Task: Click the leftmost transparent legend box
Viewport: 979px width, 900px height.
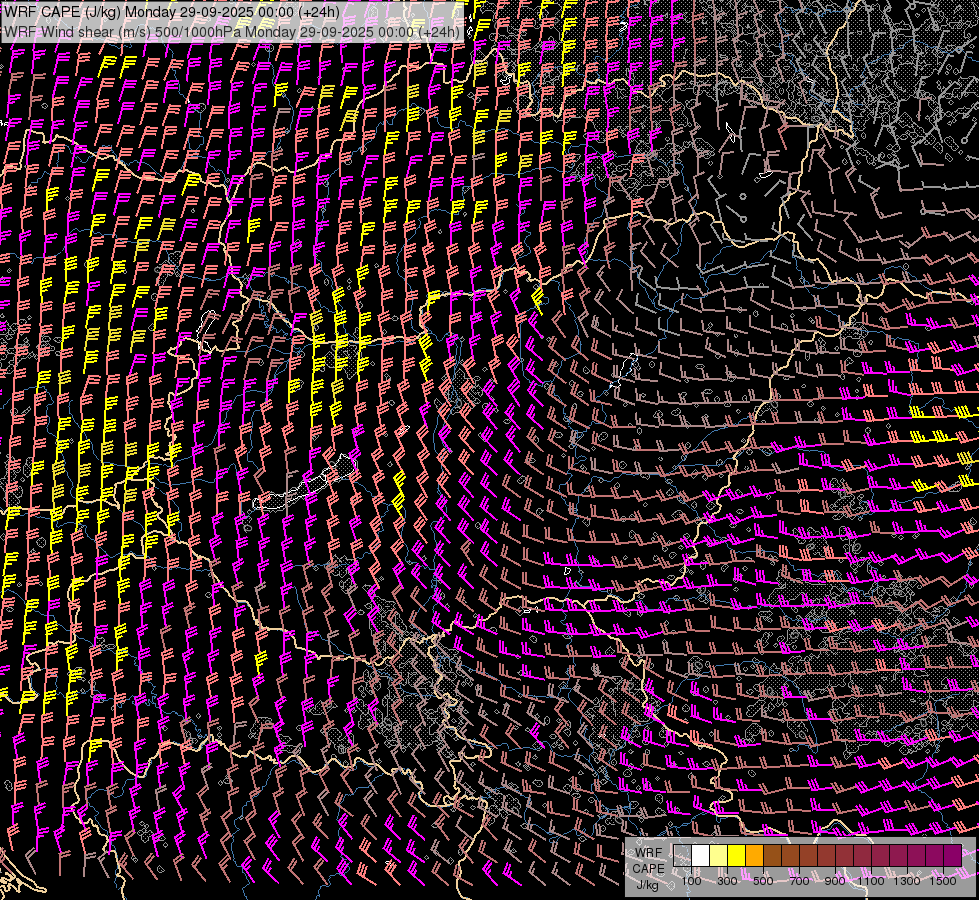Action: [682, 855]
